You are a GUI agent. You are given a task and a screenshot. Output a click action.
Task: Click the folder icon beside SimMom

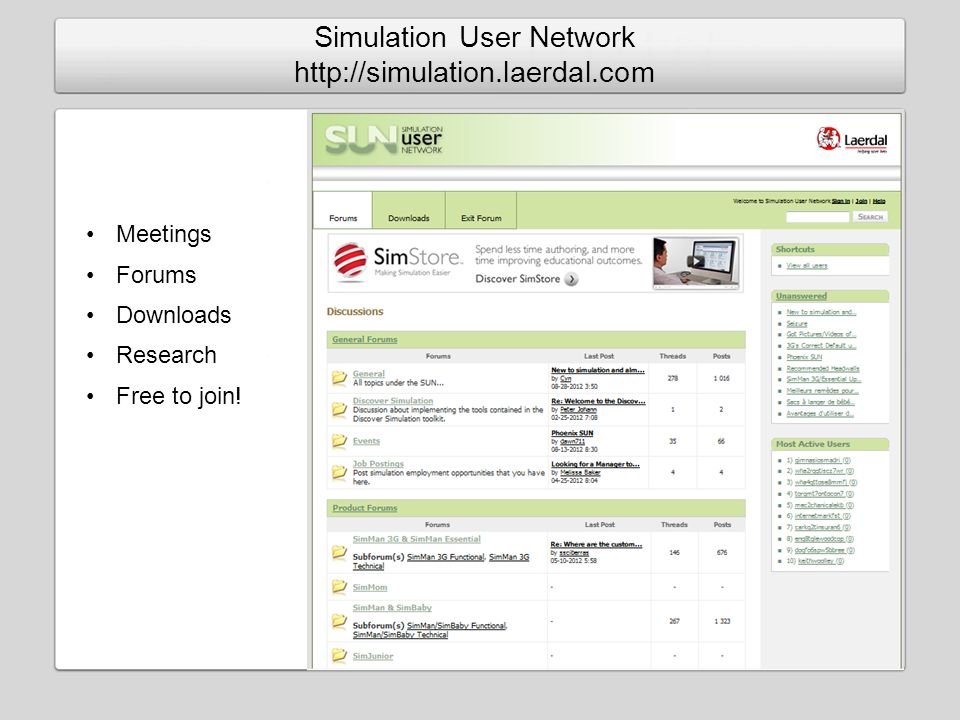pos(339,587)
